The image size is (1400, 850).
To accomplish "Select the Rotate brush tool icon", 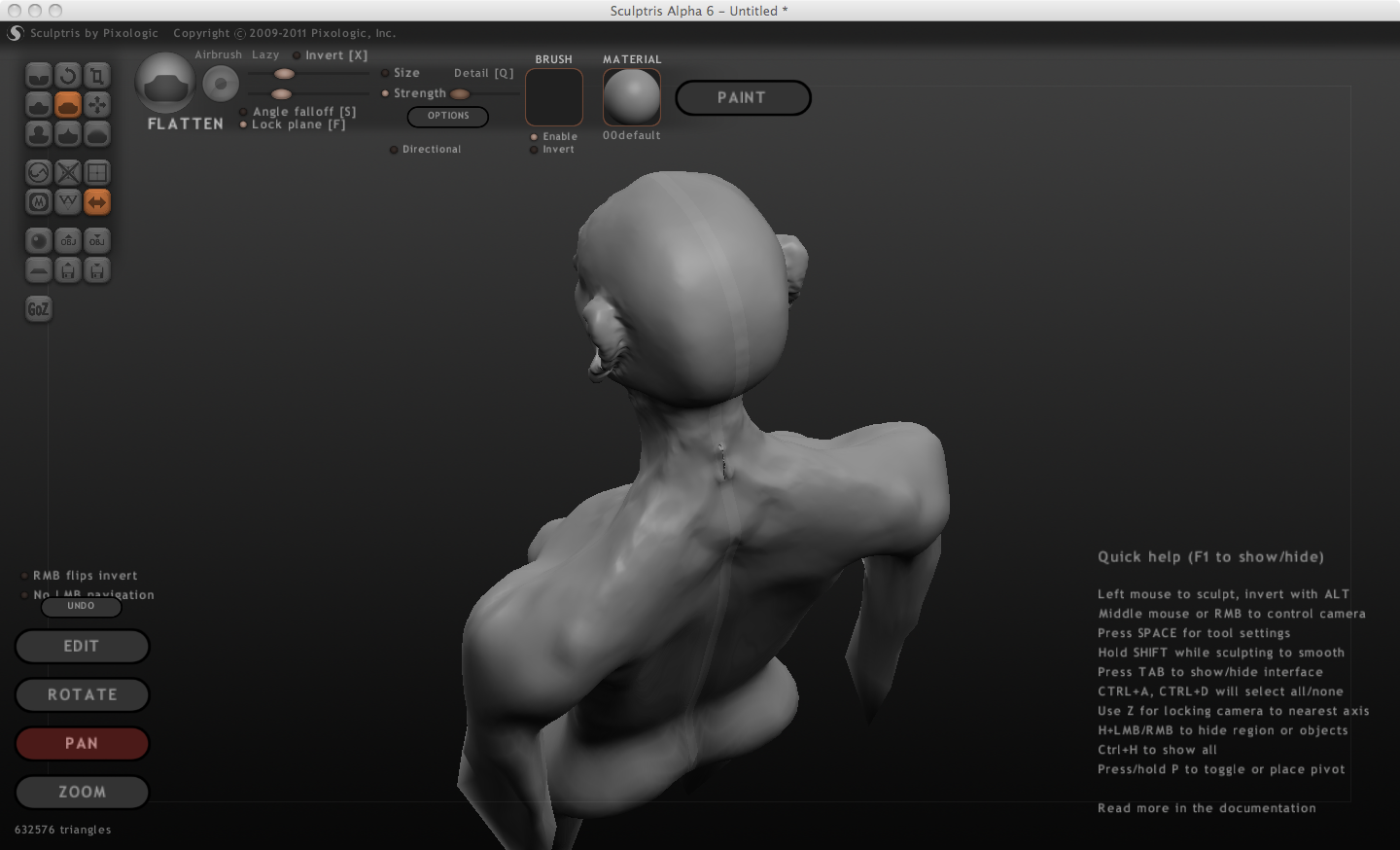I will 68,76.
